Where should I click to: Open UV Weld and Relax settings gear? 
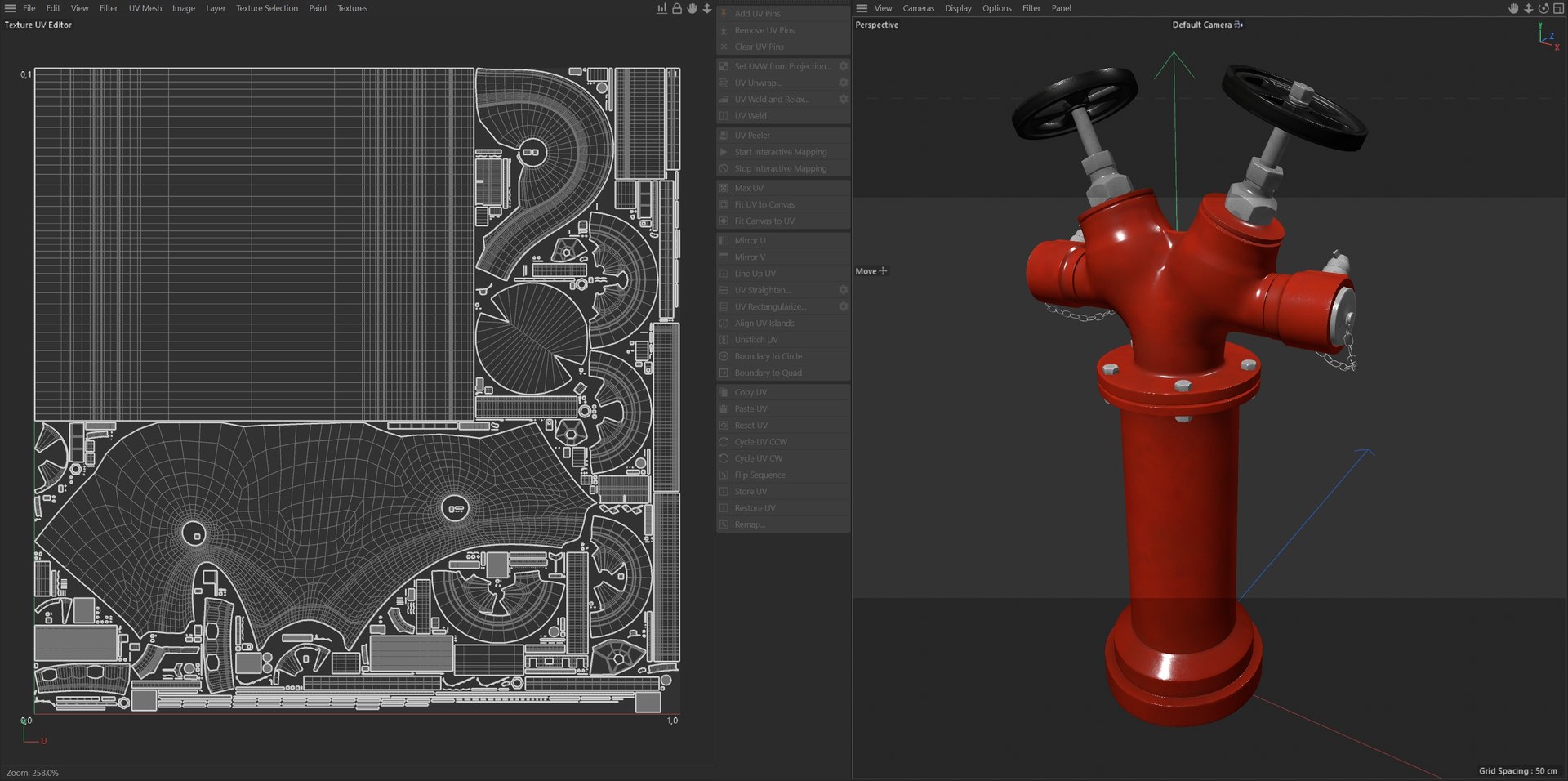point(843,99)
